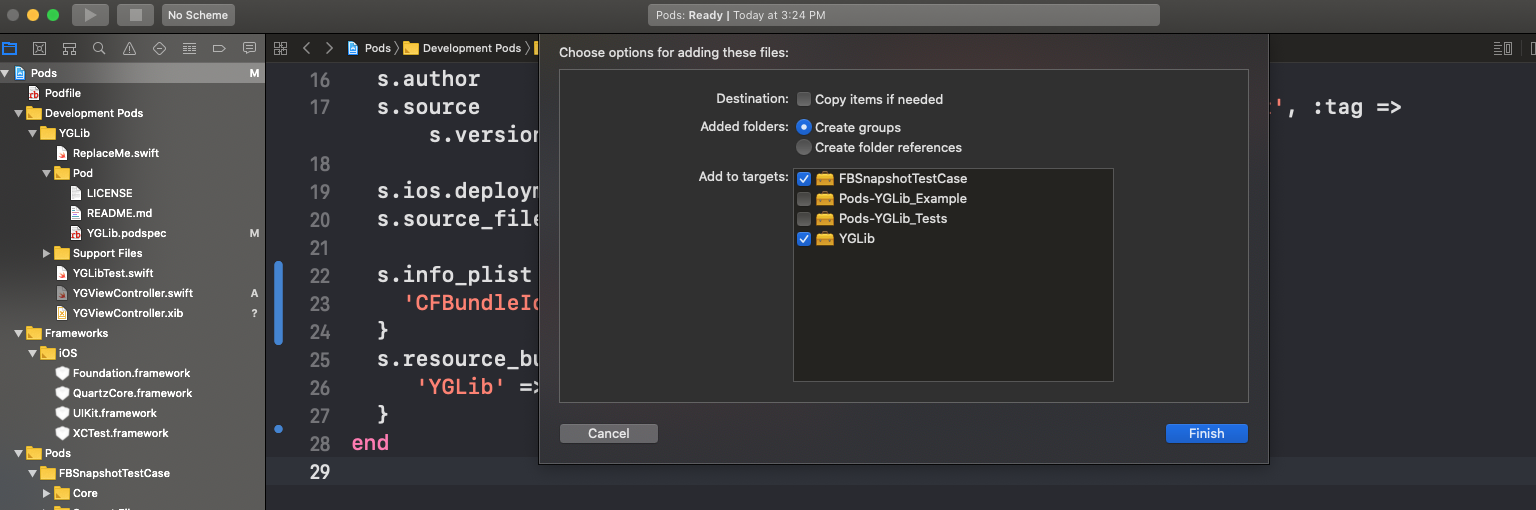
Task: Click the Finish button
Action: click(x=1206, y=433)
